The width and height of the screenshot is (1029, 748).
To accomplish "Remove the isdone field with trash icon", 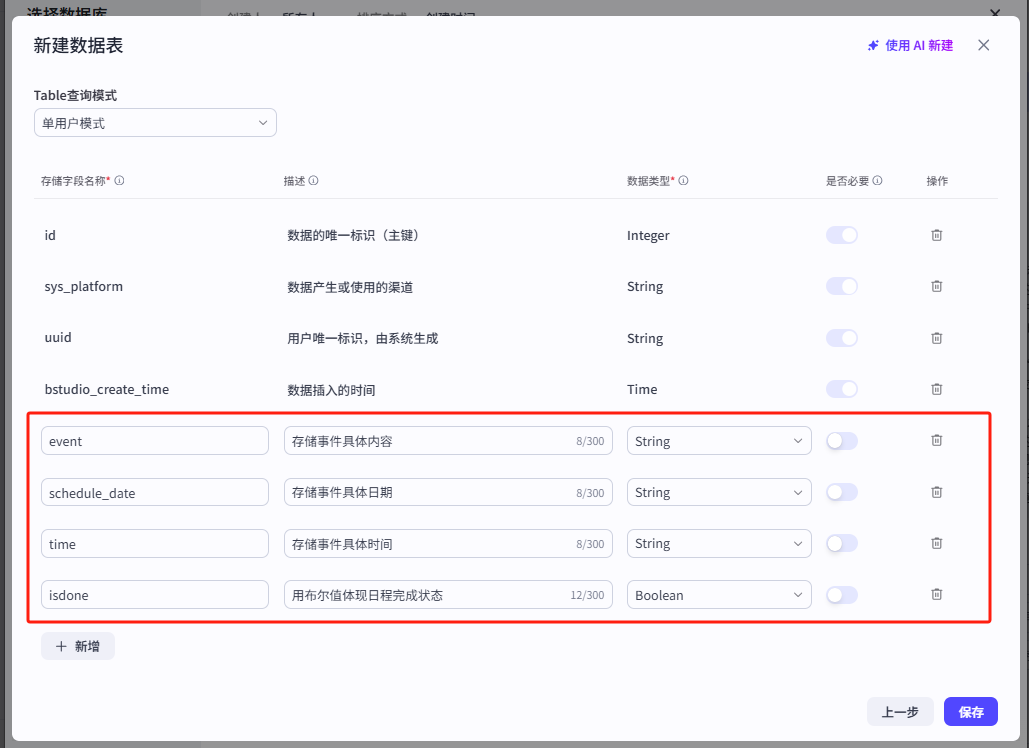I will pos(936,594).
